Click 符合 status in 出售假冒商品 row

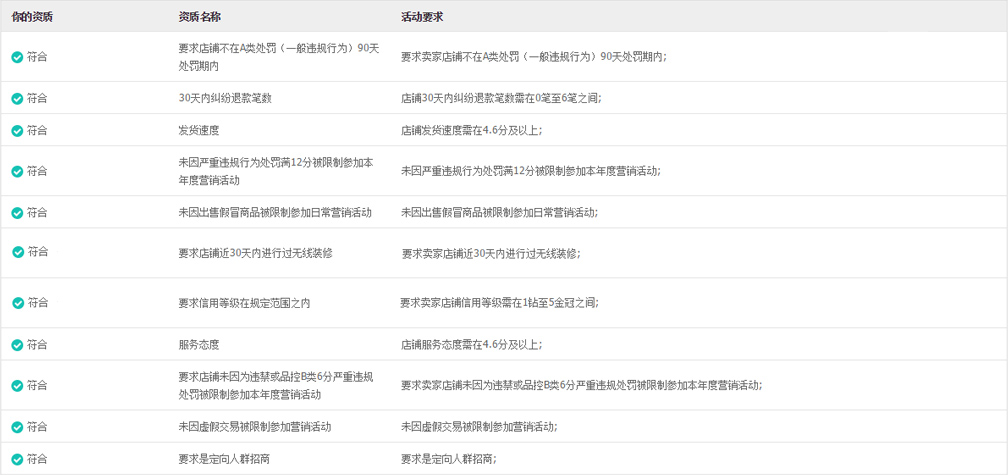[37, 213]
